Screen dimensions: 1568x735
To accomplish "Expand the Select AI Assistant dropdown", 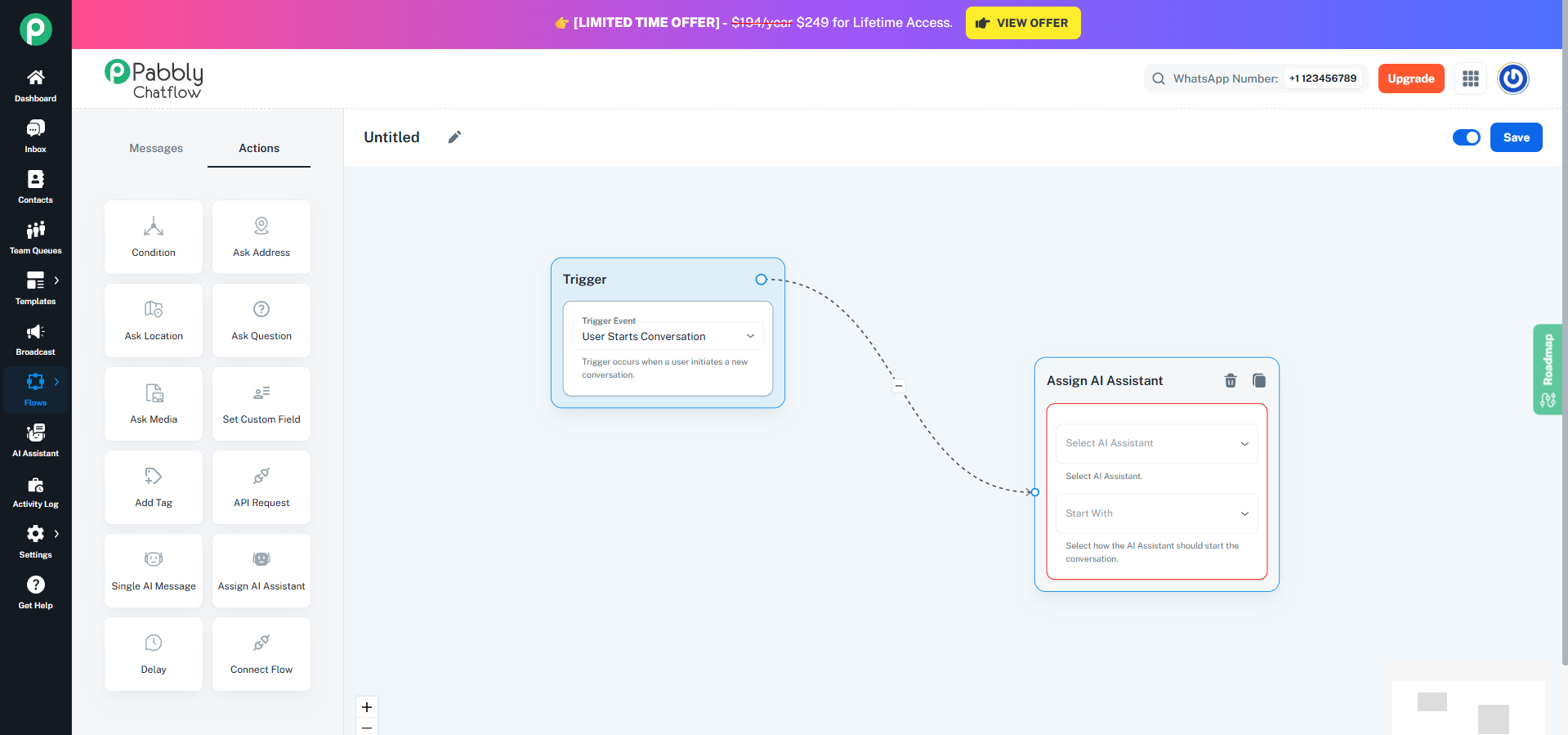I will point(1156,443).
